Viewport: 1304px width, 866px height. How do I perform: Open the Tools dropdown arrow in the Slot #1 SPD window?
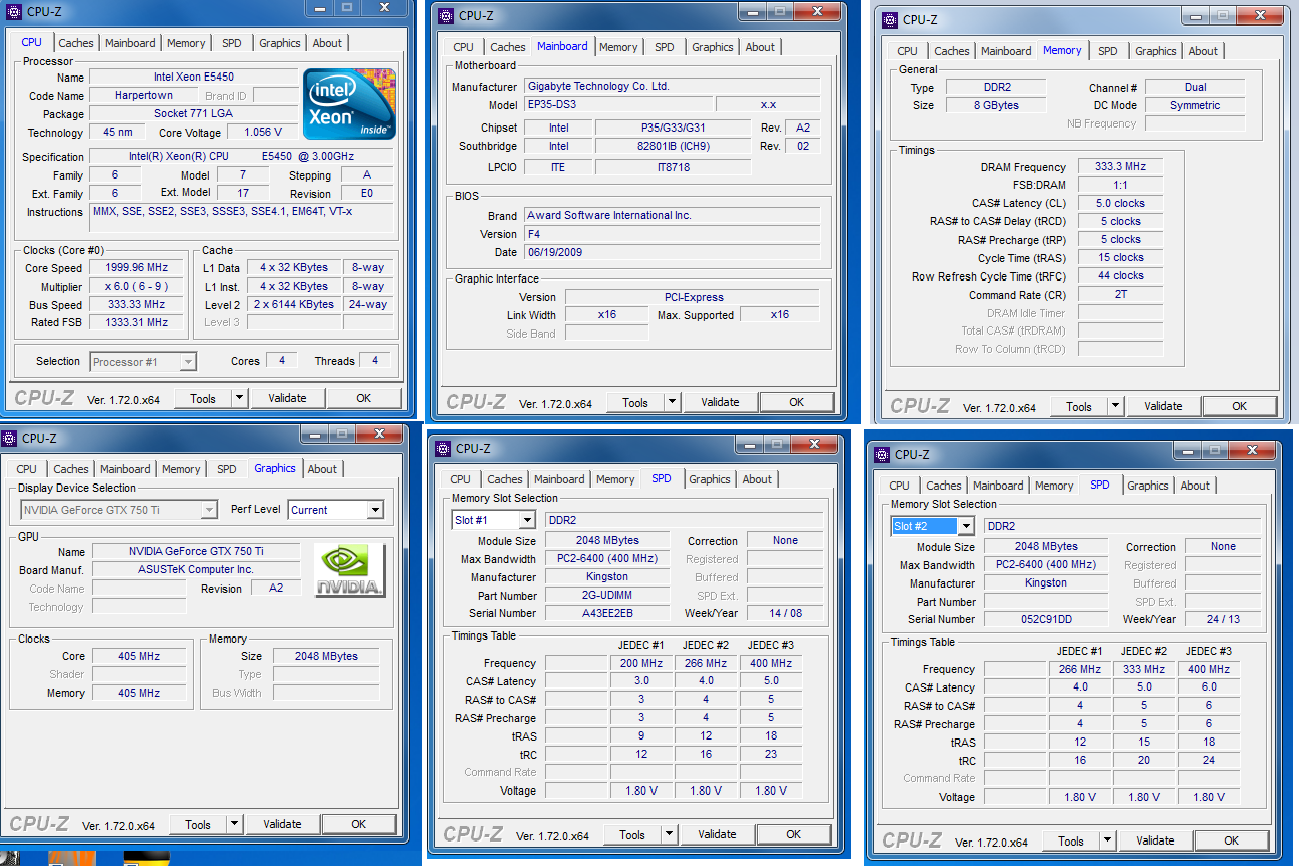[x=669, y=834]
